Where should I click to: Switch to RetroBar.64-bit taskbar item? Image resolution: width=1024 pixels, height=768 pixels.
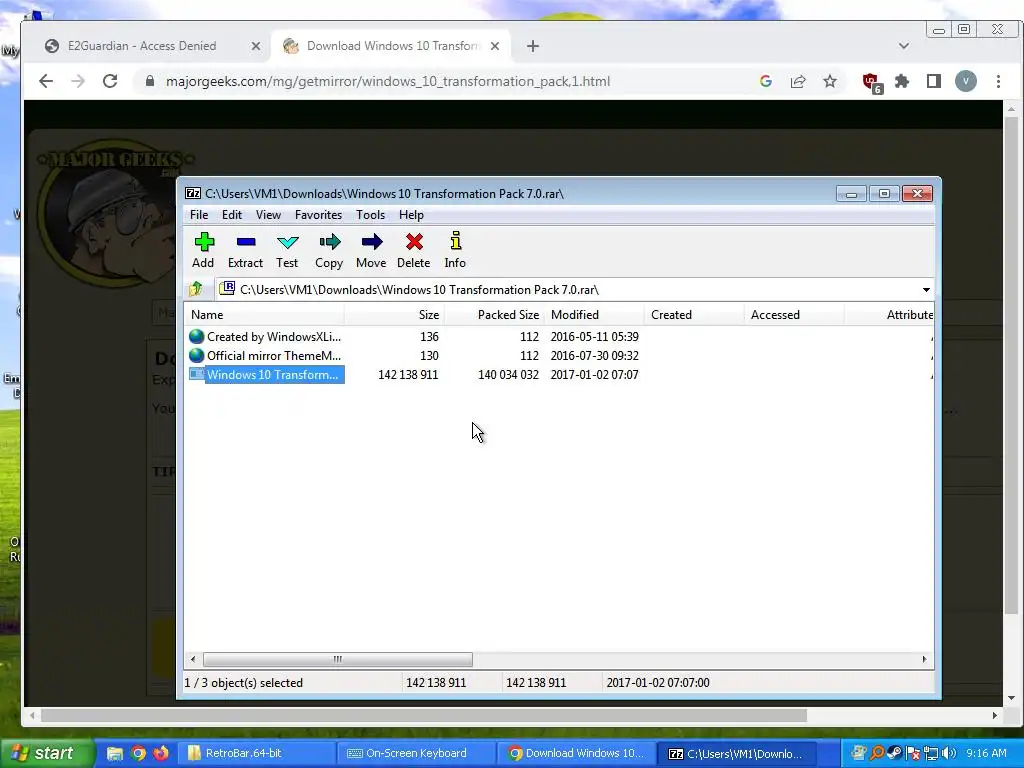[257, 754]
